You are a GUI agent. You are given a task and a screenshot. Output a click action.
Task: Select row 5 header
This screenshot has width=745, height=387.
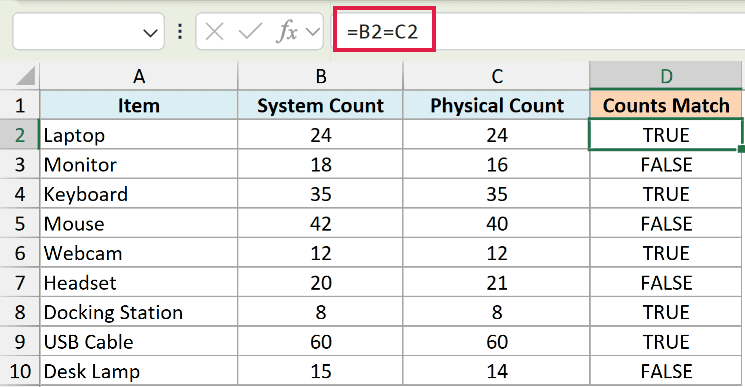[x=19, y=223]
